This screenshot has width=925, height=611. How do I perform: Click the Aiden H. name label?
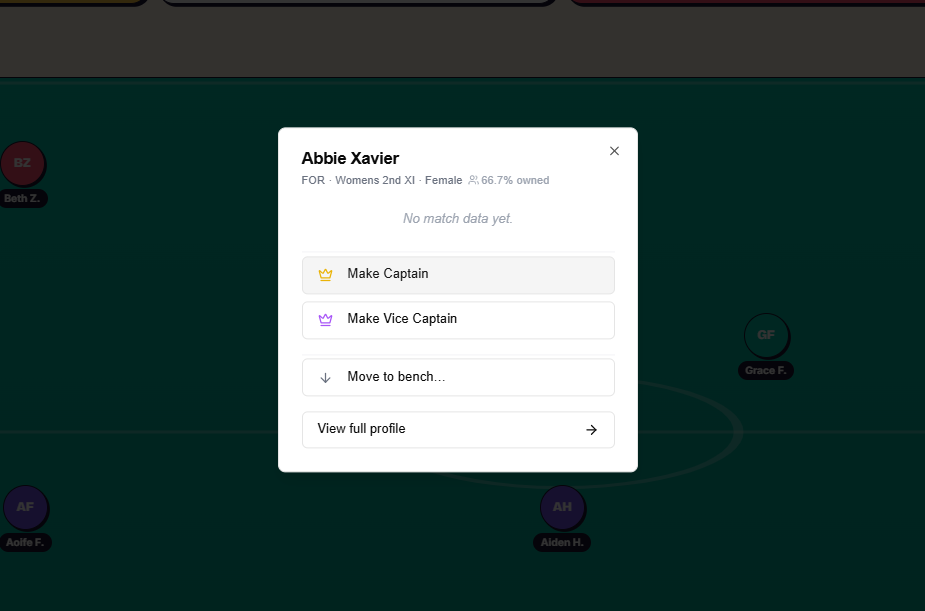click(x=562, y=543)
